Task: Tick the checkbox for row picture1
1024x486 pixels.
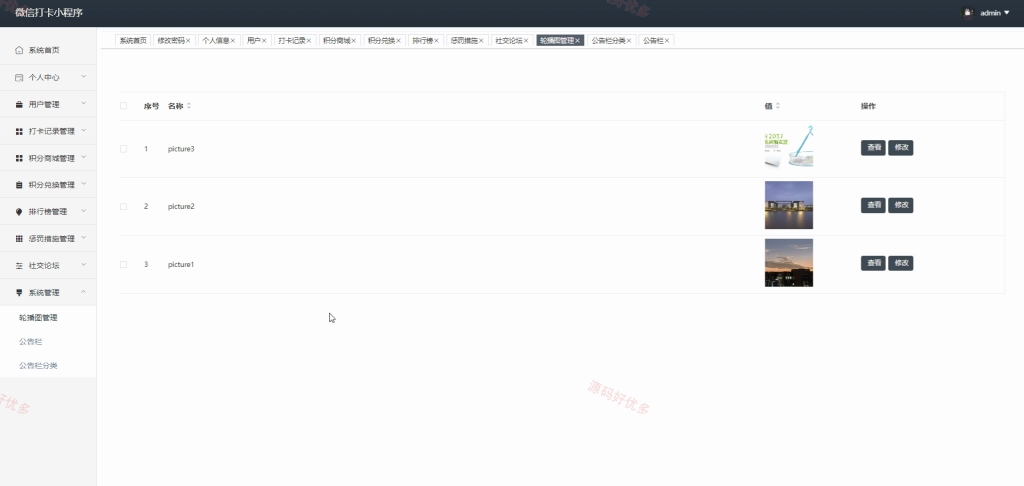Action: [123, 265]
